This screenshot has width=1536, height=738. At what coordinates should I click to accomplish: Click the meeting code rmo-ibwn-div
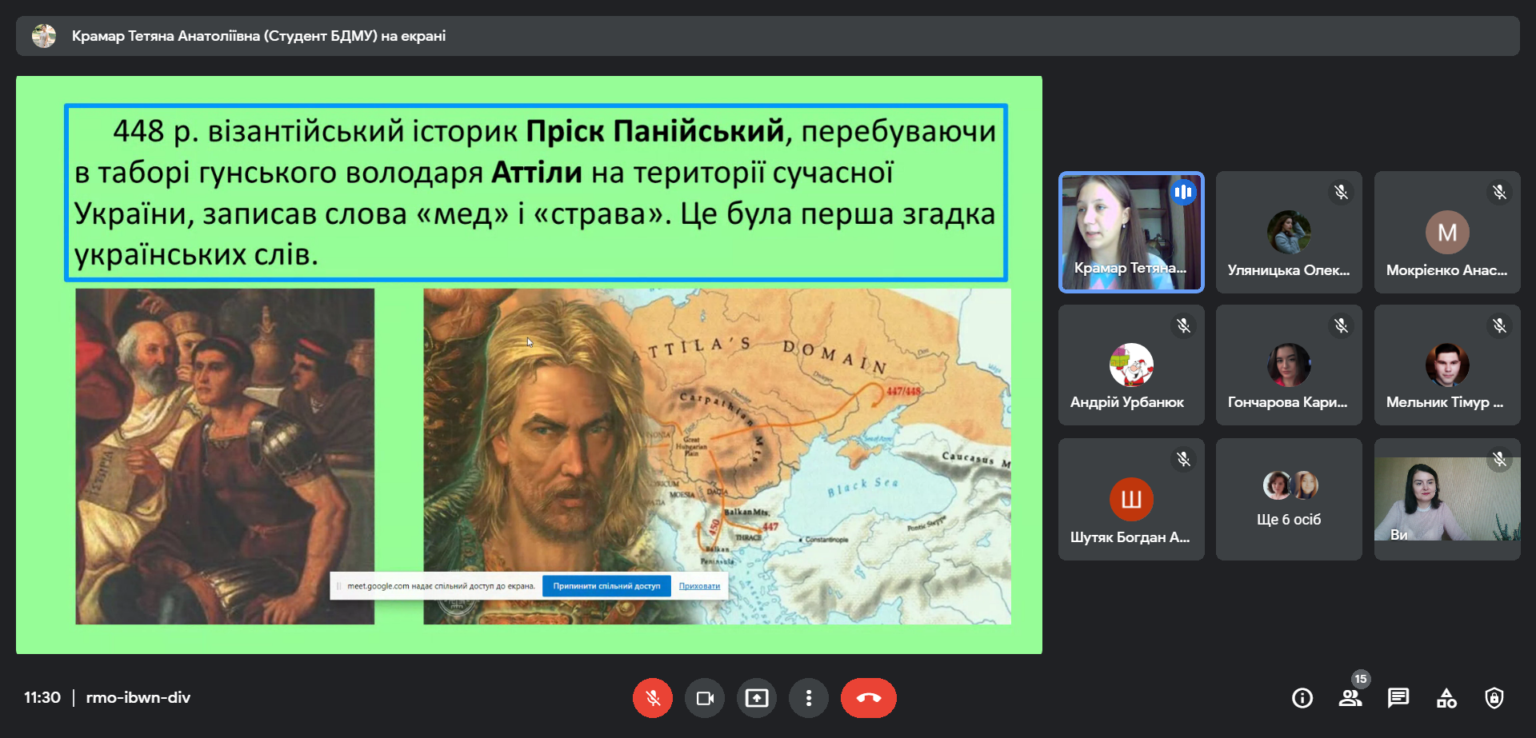[x=138, y=698]
